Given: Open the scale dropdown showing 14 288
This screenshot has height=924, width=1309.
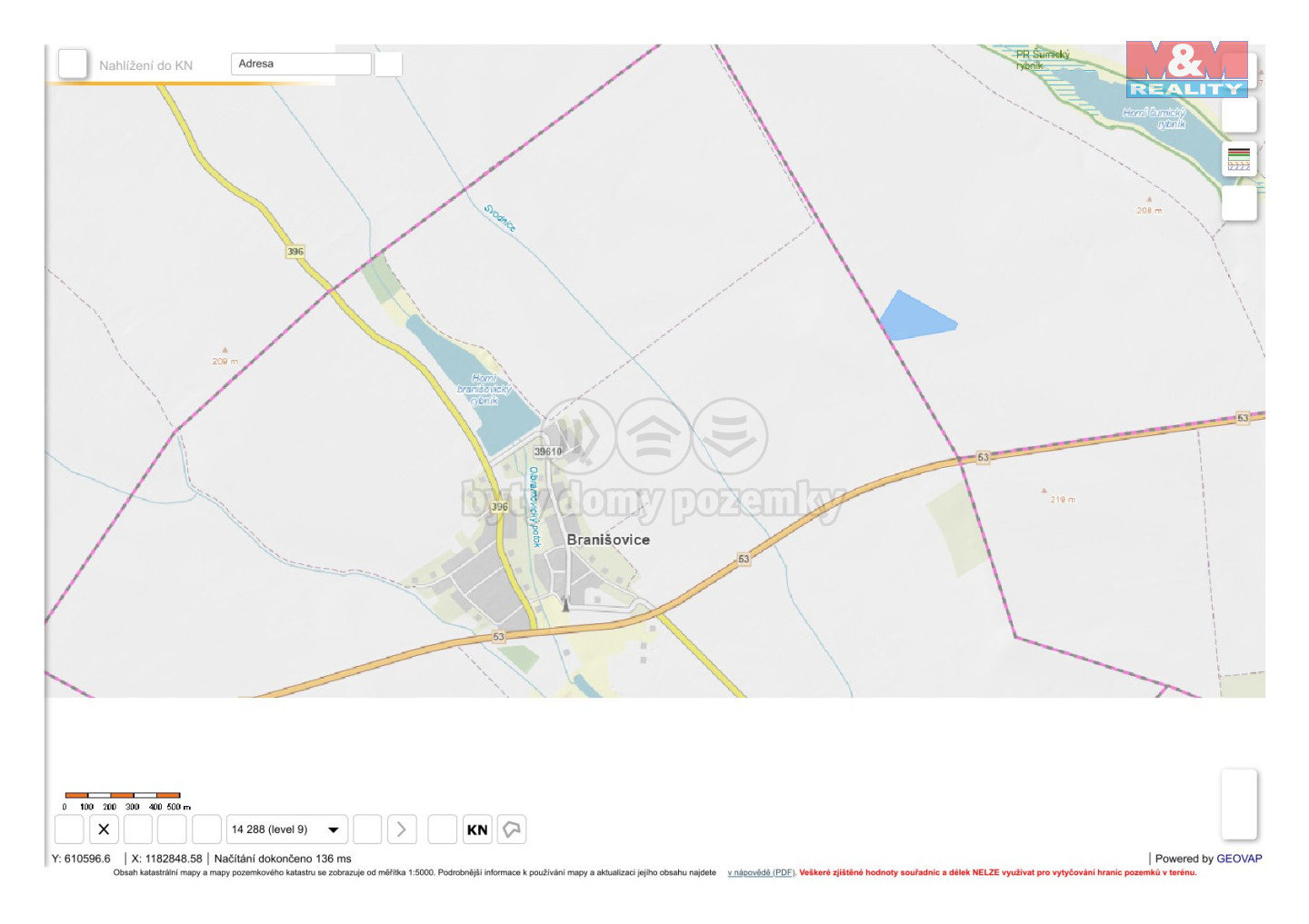Looking at the screenshot, I should coord(286,830).
